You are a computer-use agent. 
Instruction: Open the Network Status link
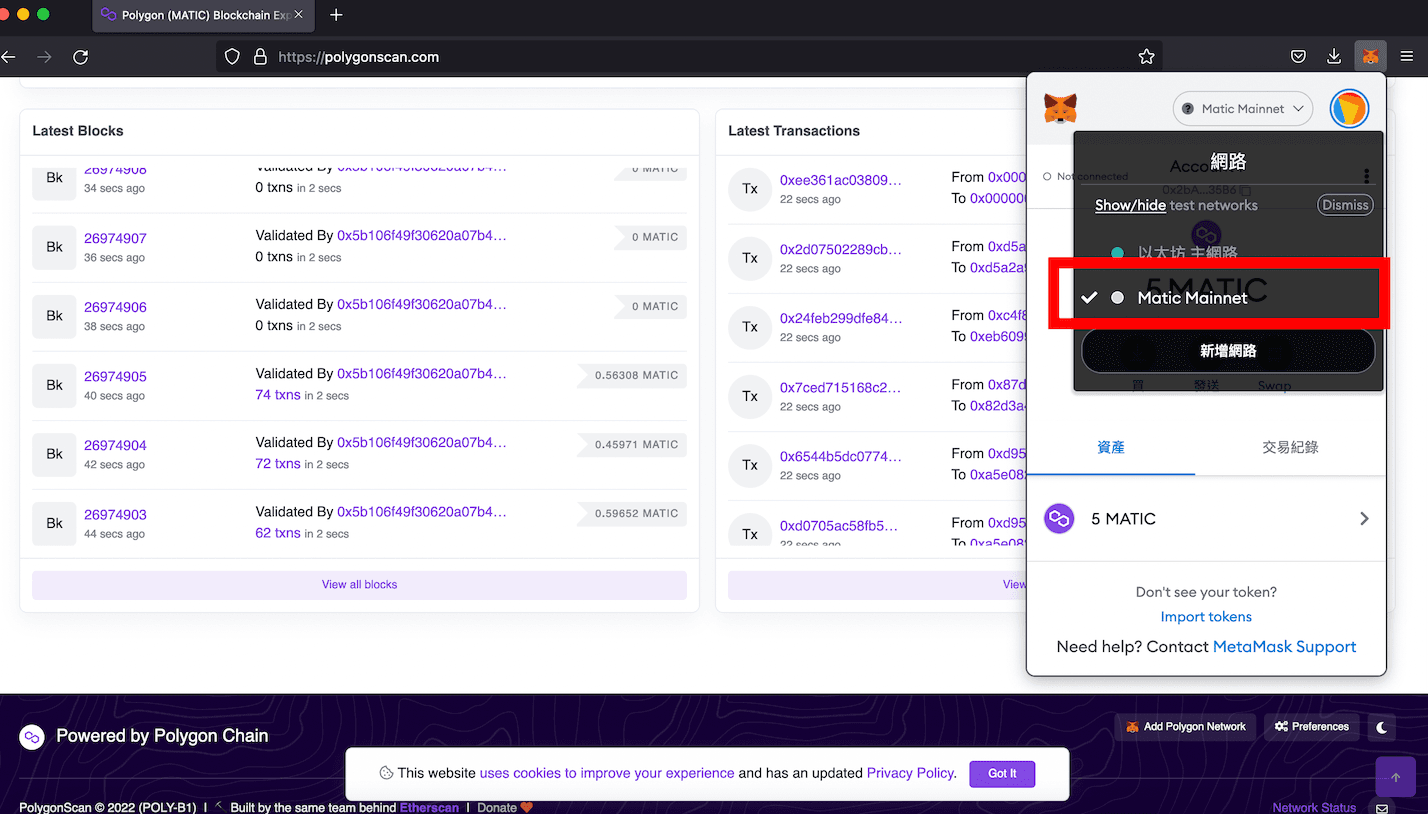pyautogui.click(x=1314, y=808)
